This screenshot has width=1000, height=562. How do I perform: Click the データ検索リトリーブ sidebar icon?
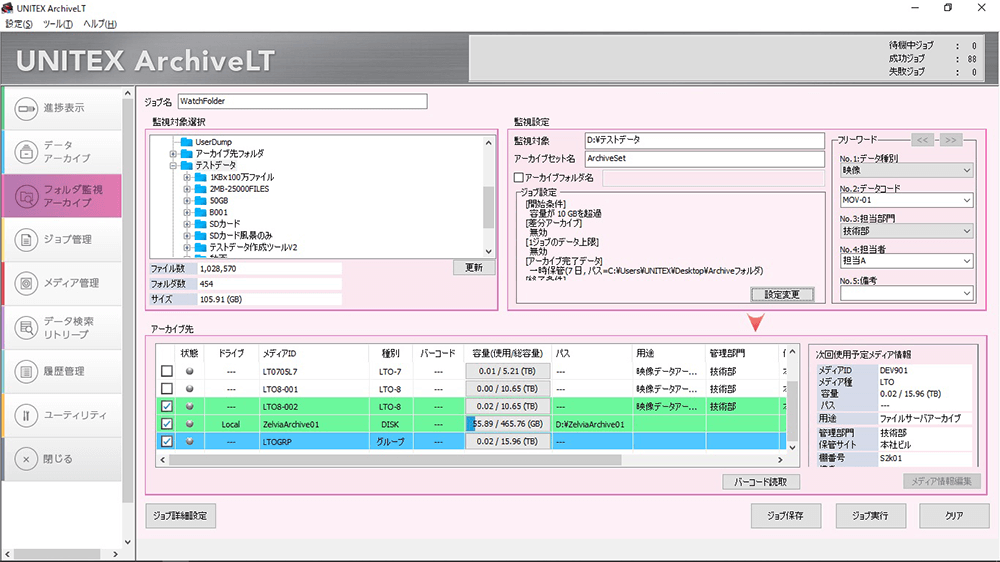(26, 328)
